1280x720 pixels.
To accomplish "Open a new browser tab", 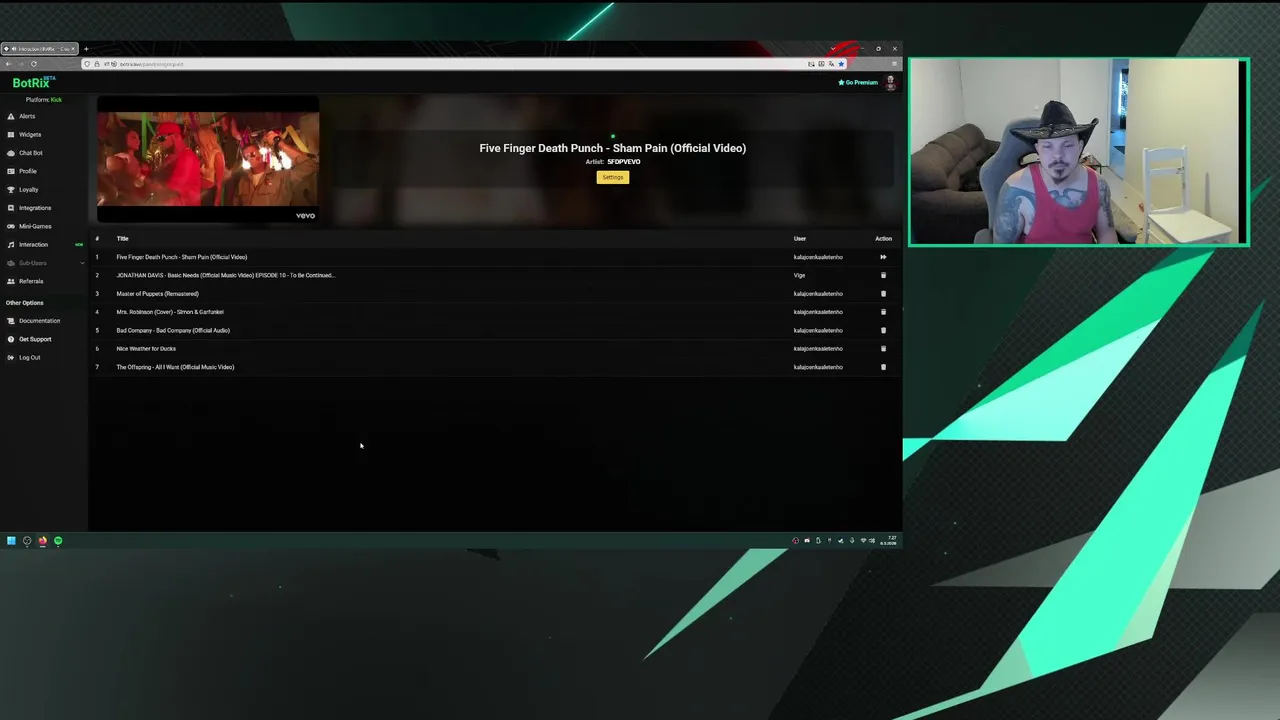I will (86, 49).
